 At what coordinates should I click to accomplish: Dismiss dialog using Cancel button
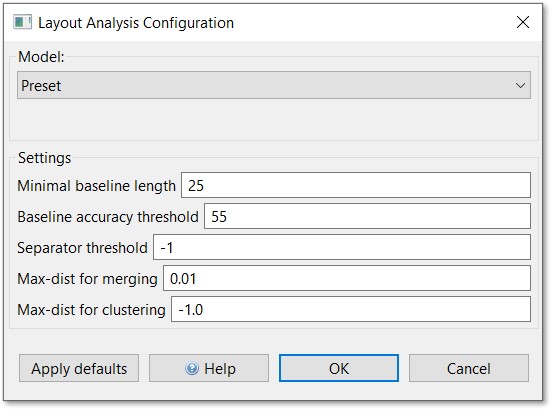point(469,368)
